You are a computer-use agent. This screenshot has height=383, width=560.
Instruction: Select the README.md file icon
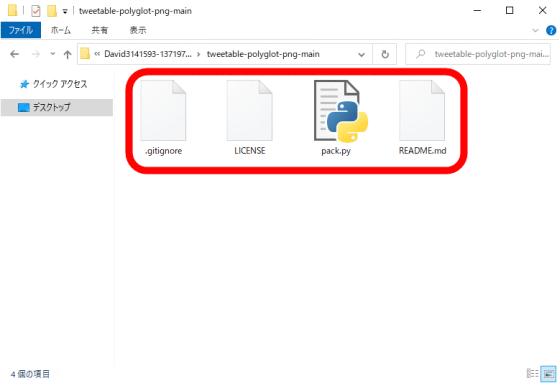(x=422, y=110)
